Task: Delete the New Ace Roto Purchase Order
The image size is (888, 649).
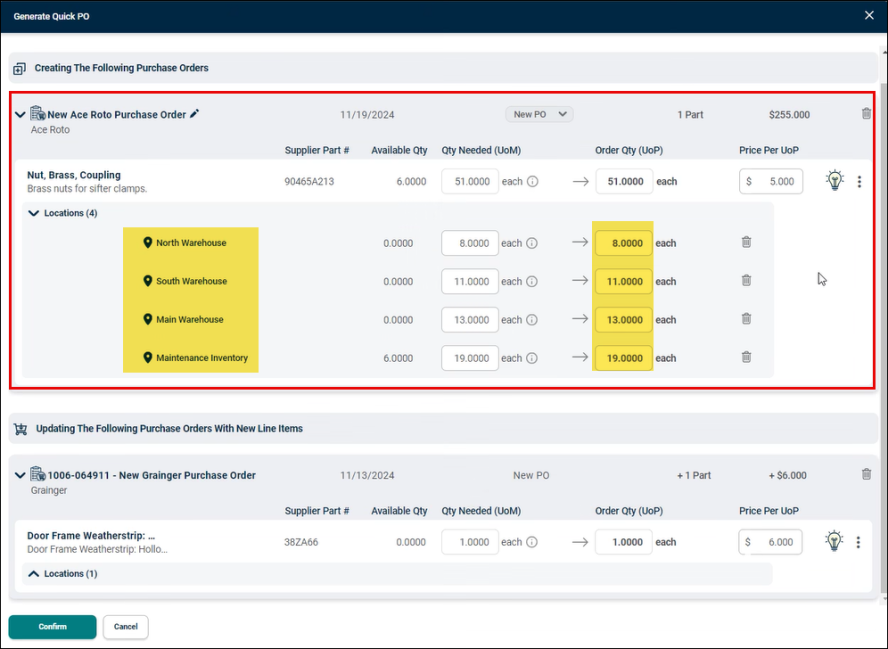Action: click(866, 114)
